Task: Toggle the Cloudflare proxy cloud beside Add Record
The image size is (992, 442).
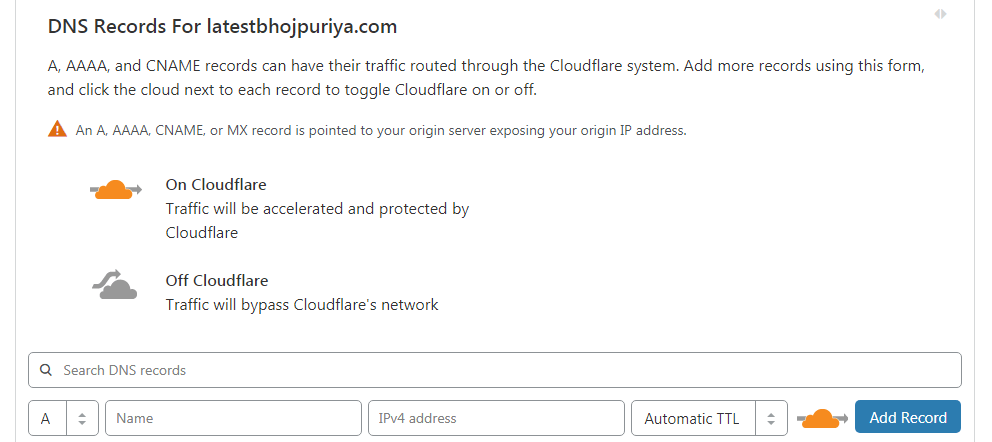Action: 822,419
